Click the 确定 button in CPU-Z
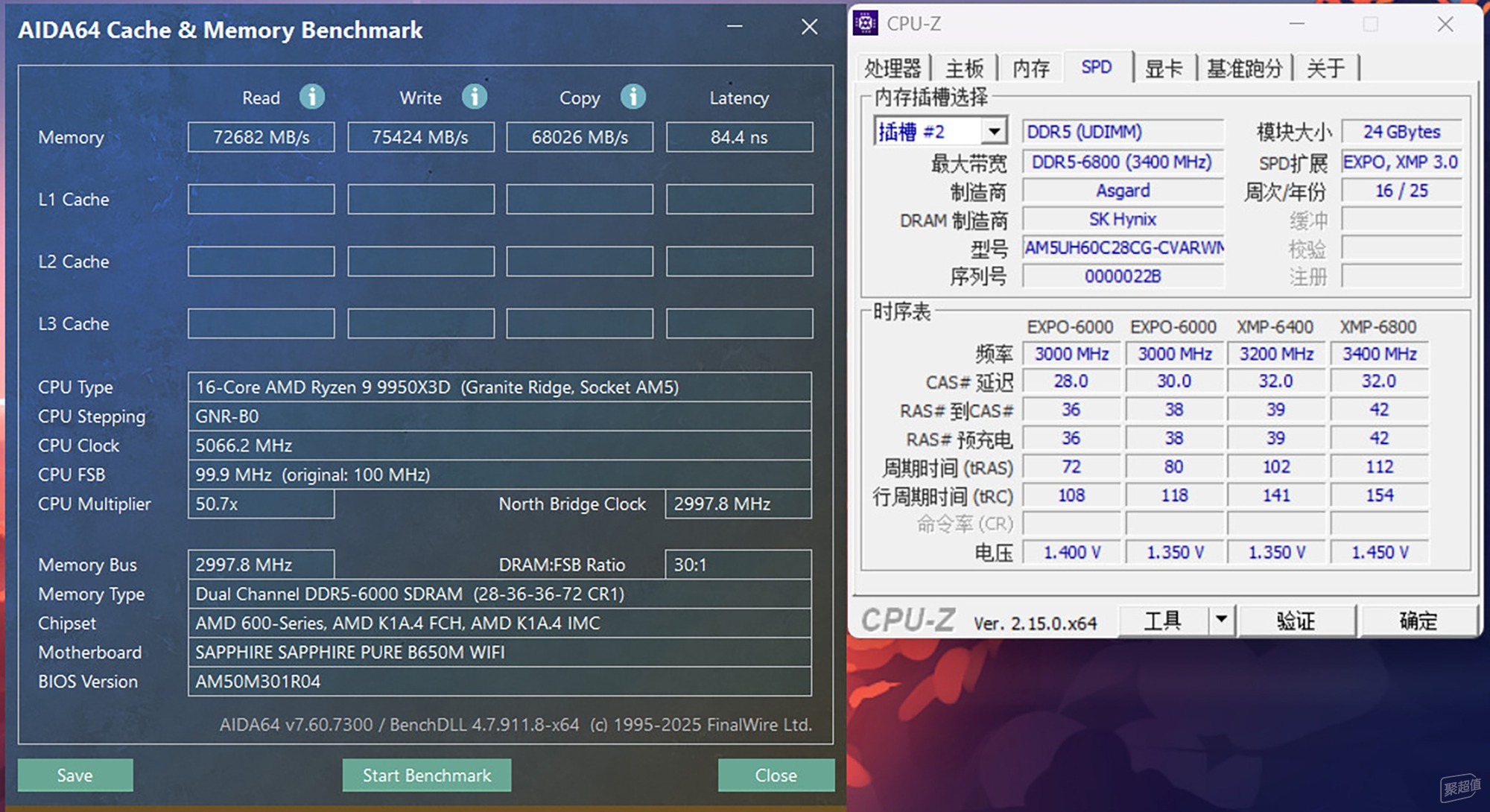Viewport: 1490px width, 812px height. click(x=1418, y=620)
